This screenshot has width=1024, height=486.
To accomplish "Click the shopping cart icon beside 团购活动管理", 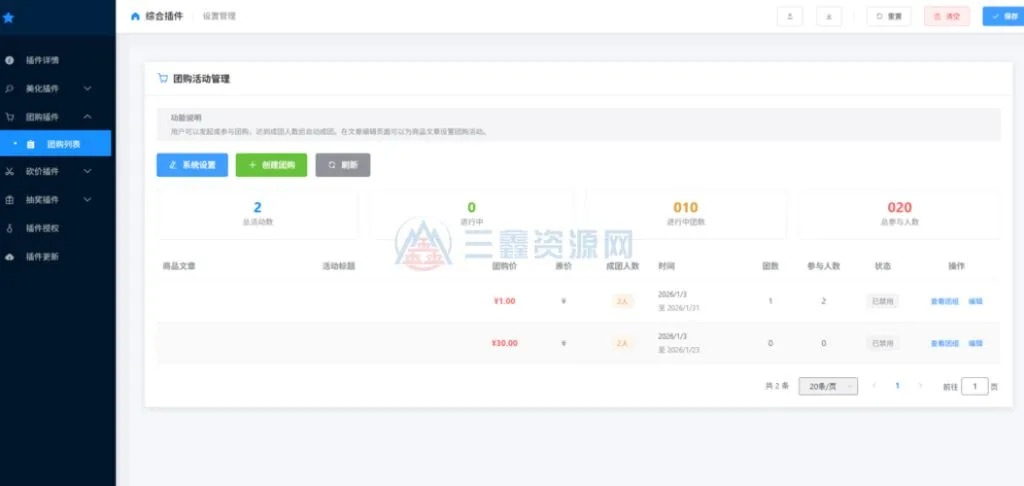I will coord(163,78).
